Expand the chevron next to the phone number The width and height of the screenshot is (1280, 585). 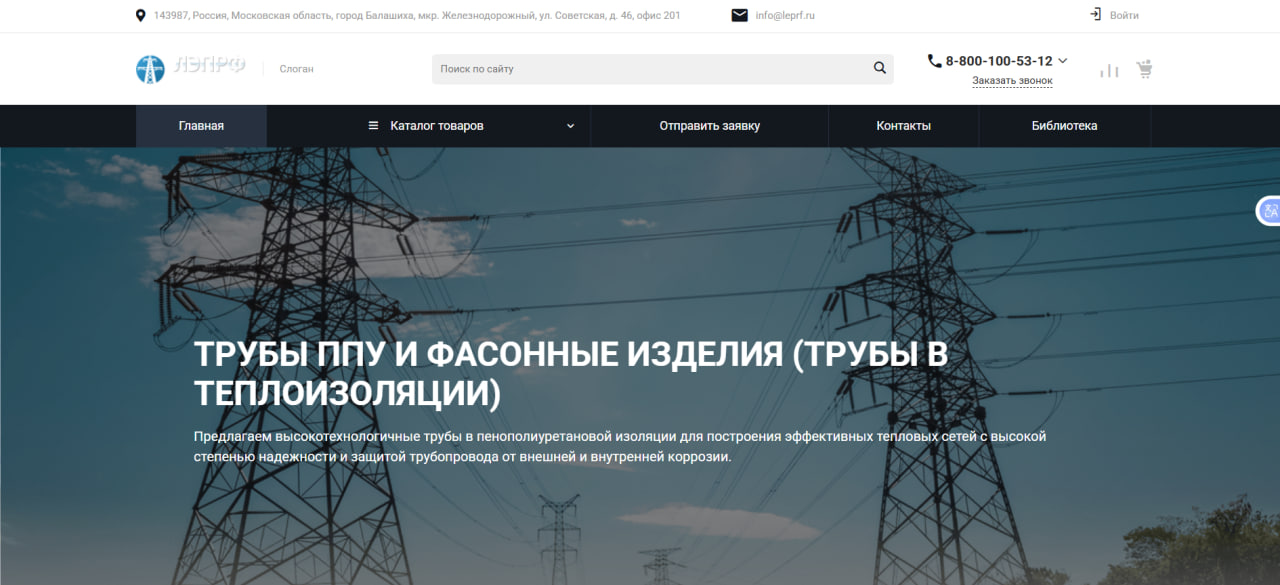pos(1062,61)
